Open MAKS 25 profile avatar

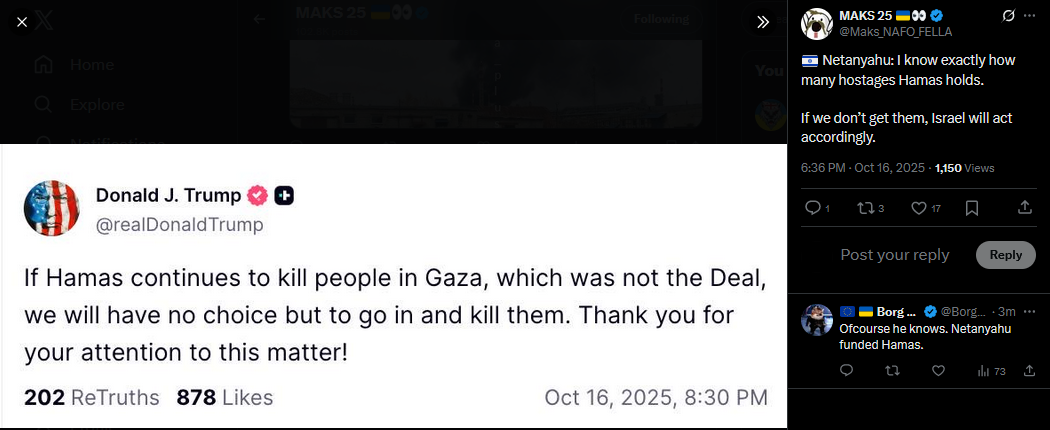[x=816, y=23]
